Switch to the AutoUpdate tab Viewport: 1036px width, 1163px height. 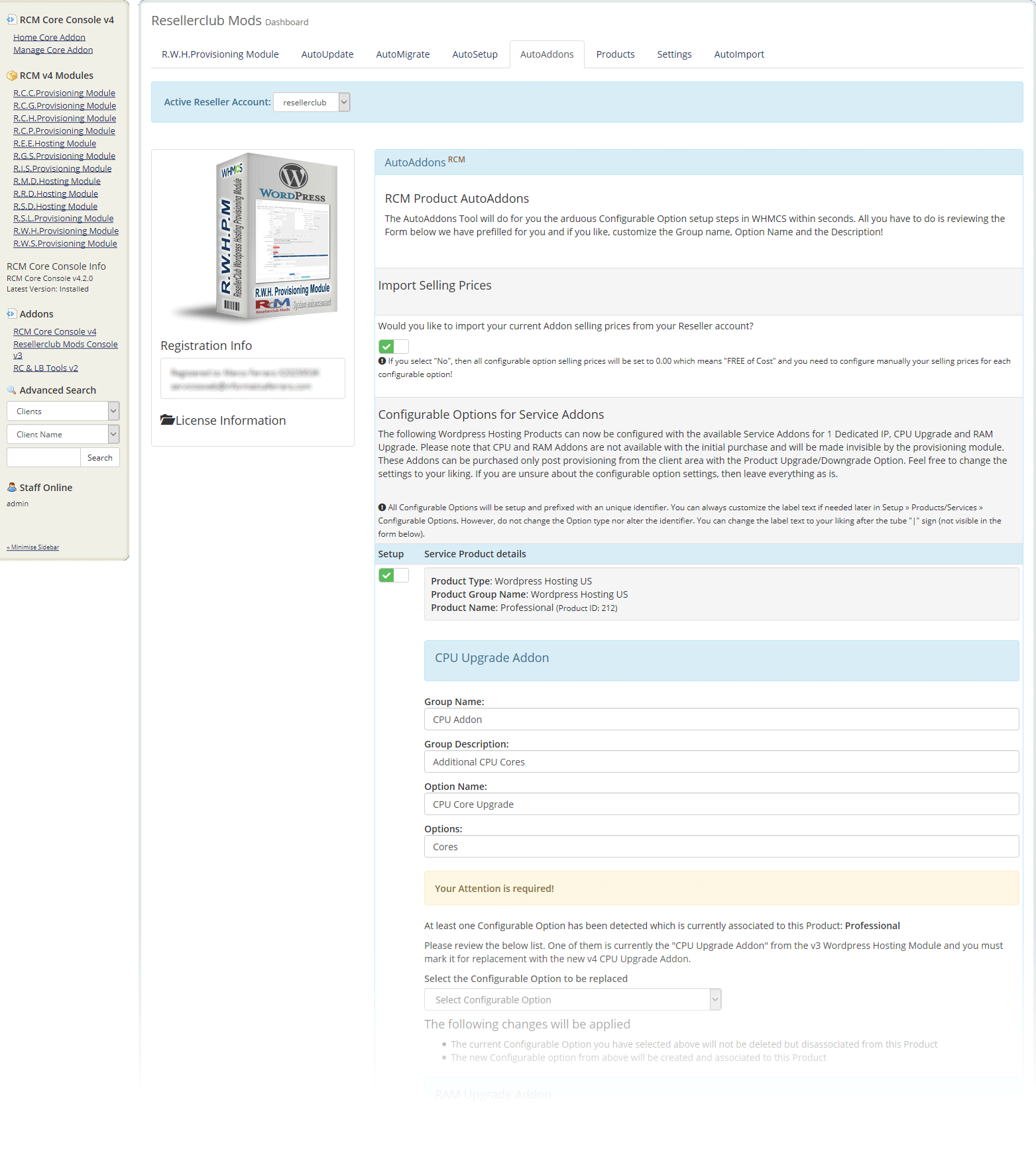click(x=327, y=54)
